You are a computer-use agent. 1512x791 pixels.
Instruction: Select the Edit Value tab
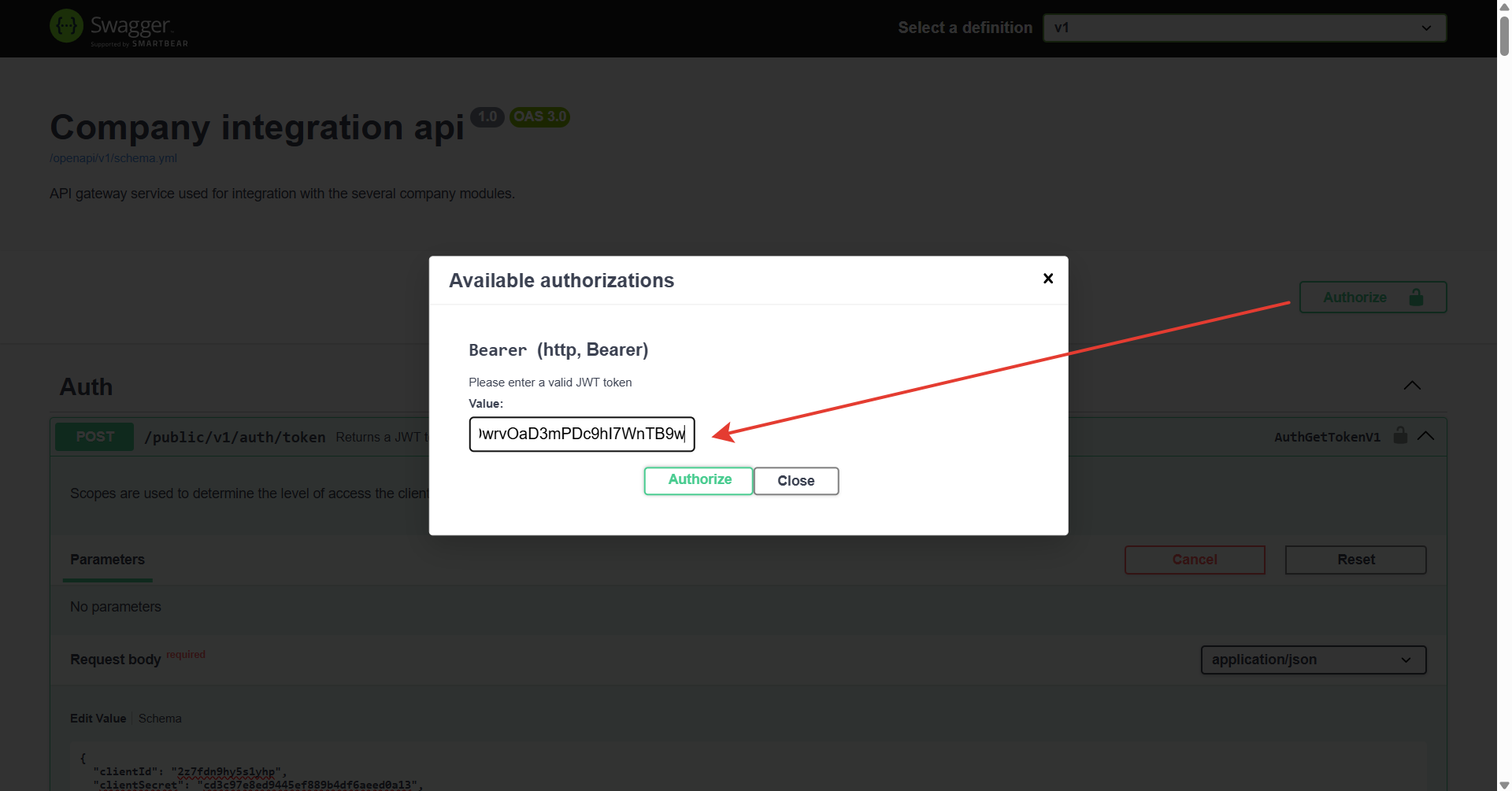[98, 719]
